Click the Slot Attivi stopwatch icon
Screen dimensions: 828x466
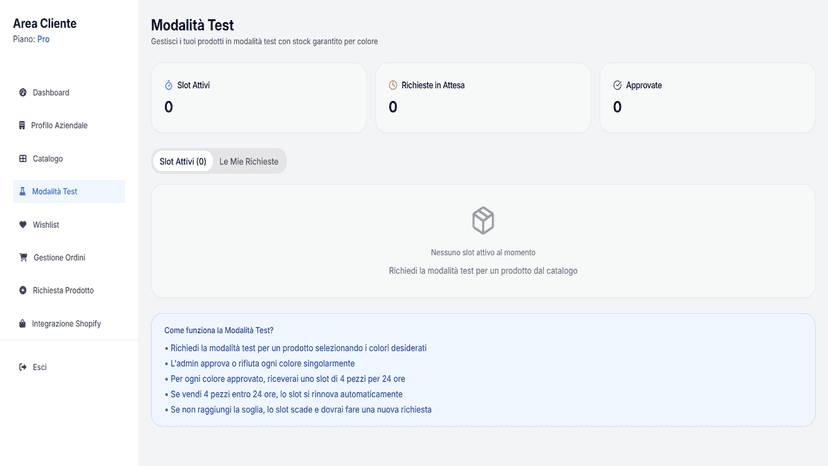(x=168, y=85)
